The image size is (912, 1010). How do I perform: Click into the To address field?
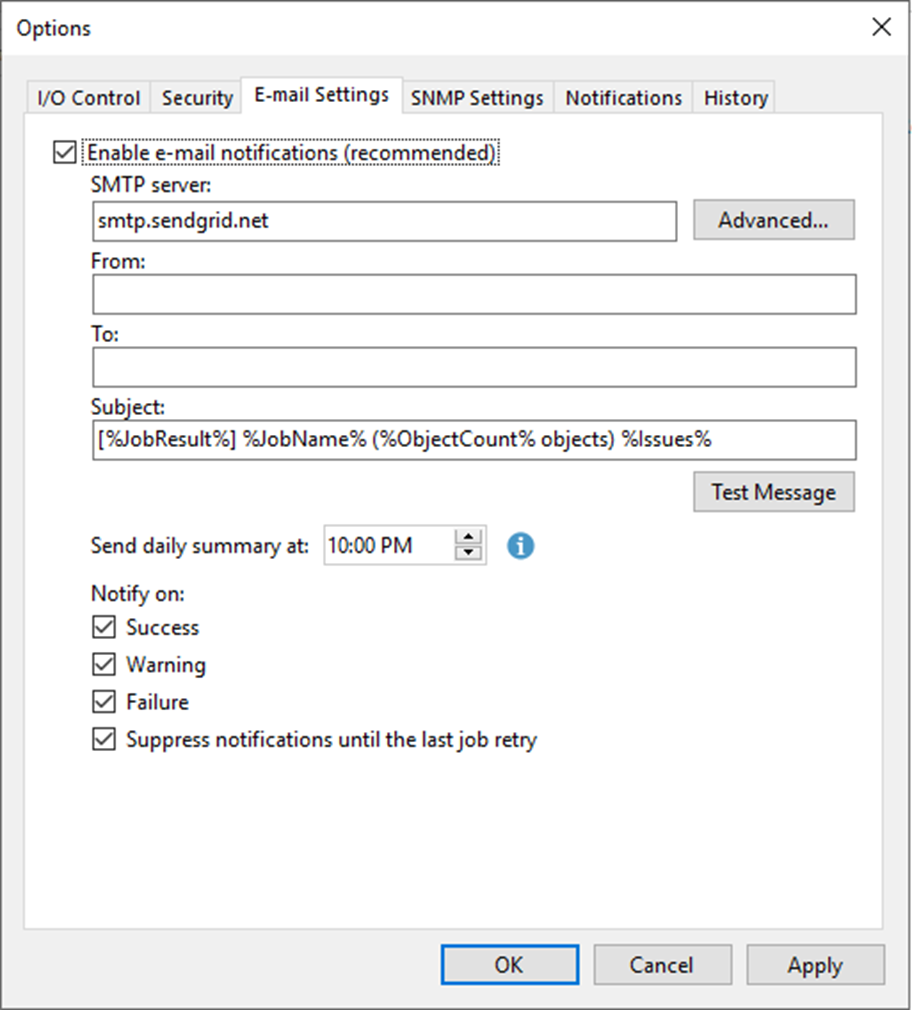(474, 367)
